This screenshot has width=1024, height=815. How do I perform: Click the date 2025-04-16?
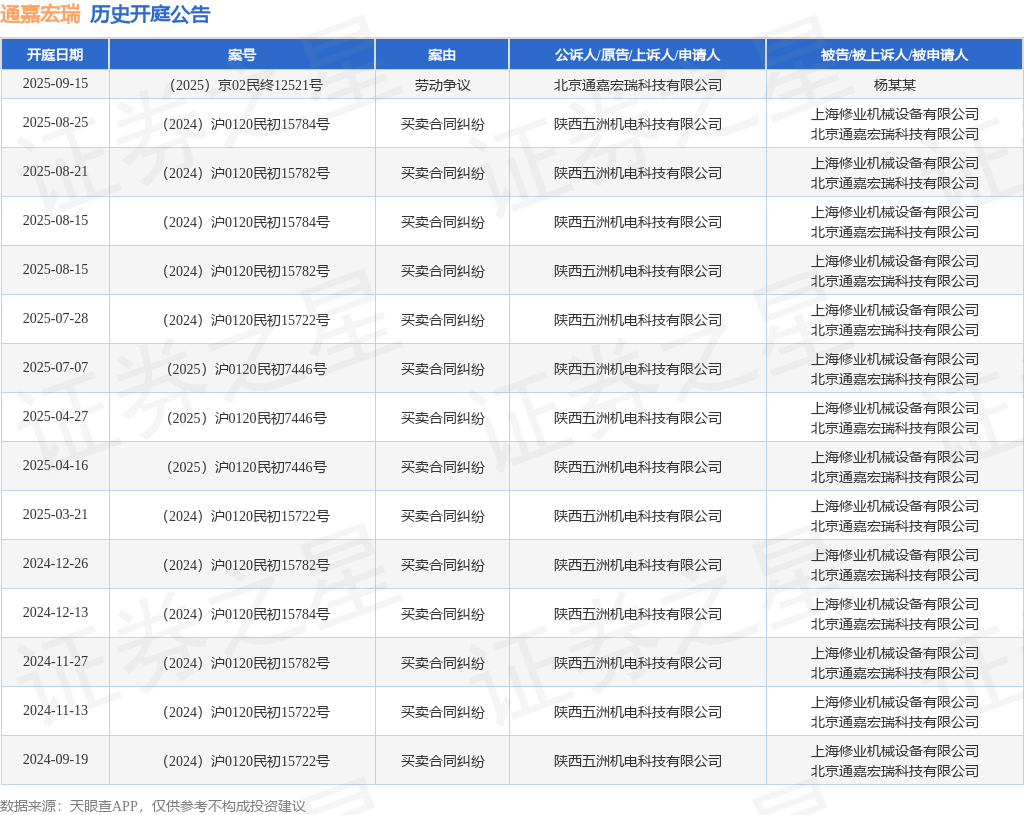pos(55,466)
